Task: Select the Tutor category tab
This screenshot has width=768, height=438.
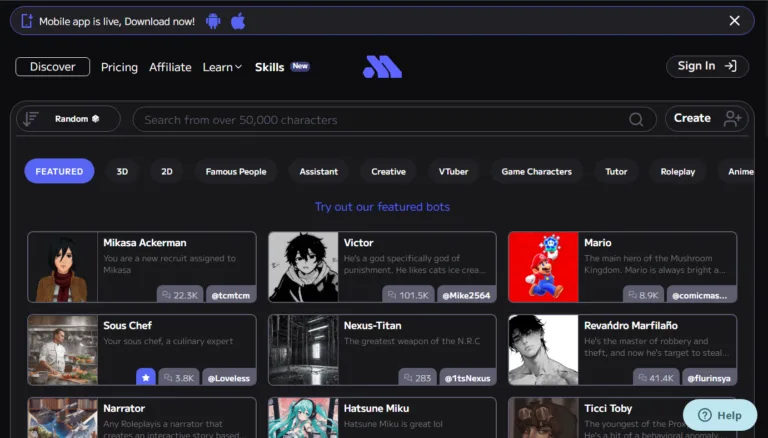Action: point(616,171)
